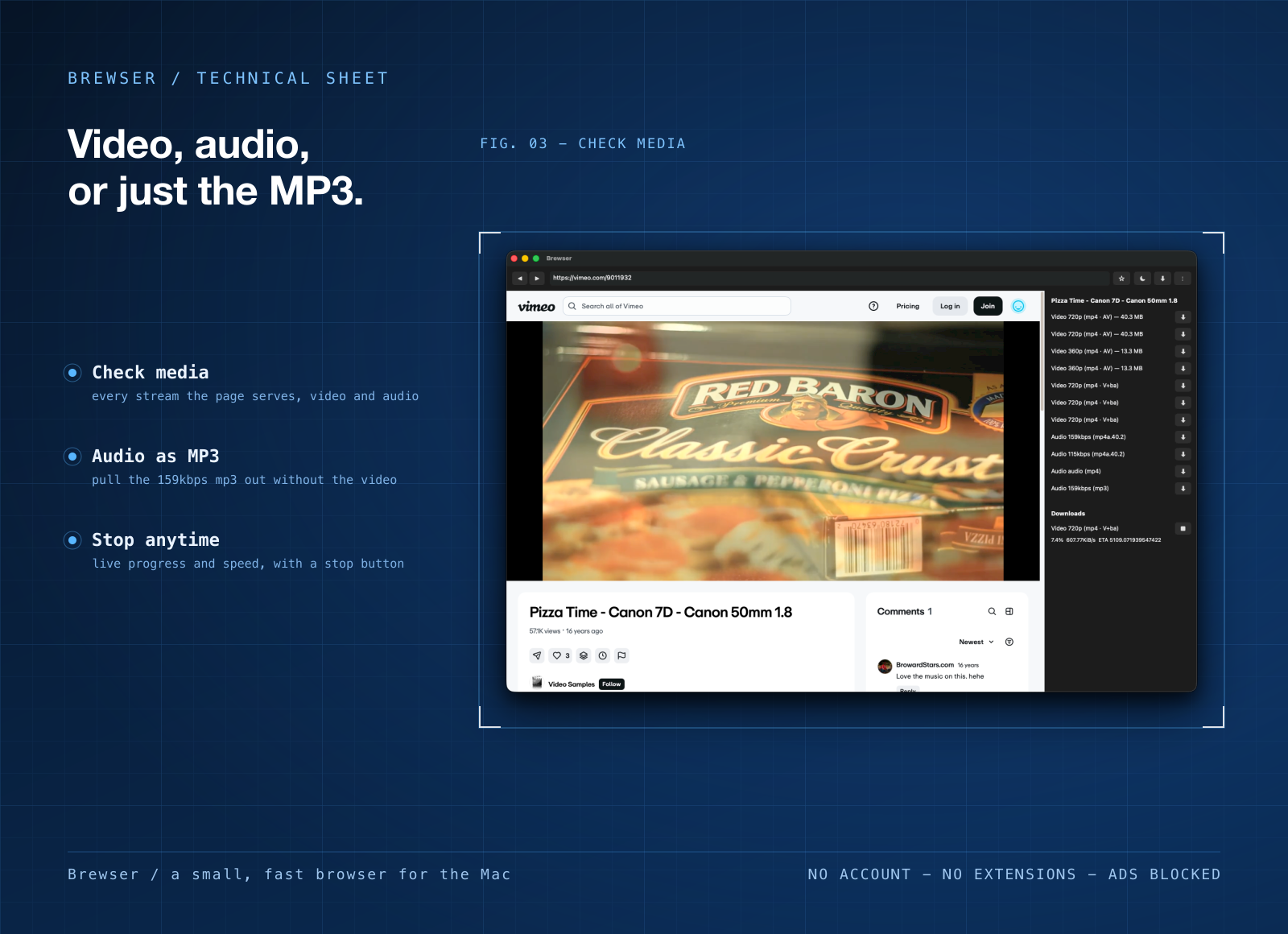Open the Newest sort dropdown
This screenshot has width=1288, height=934.
point(976,643)
